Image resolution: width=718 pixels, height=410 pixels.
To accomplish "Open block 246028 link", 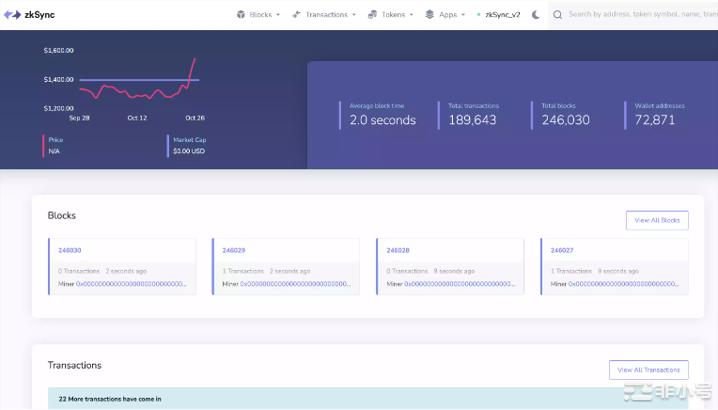I will [x=398, y=250].
